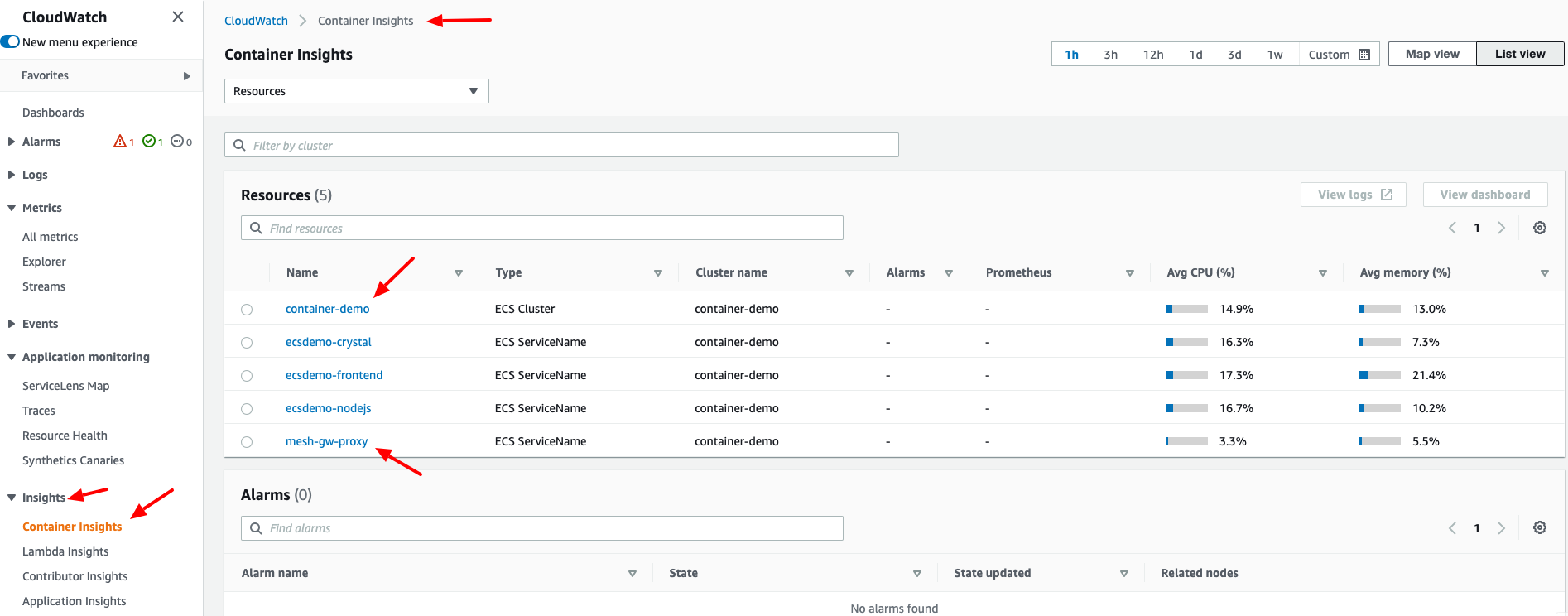Sort by Avg CPU (%) column arrow
Image resolution: width=1568 pixels, height=616 pixels.
(1323, 273)
